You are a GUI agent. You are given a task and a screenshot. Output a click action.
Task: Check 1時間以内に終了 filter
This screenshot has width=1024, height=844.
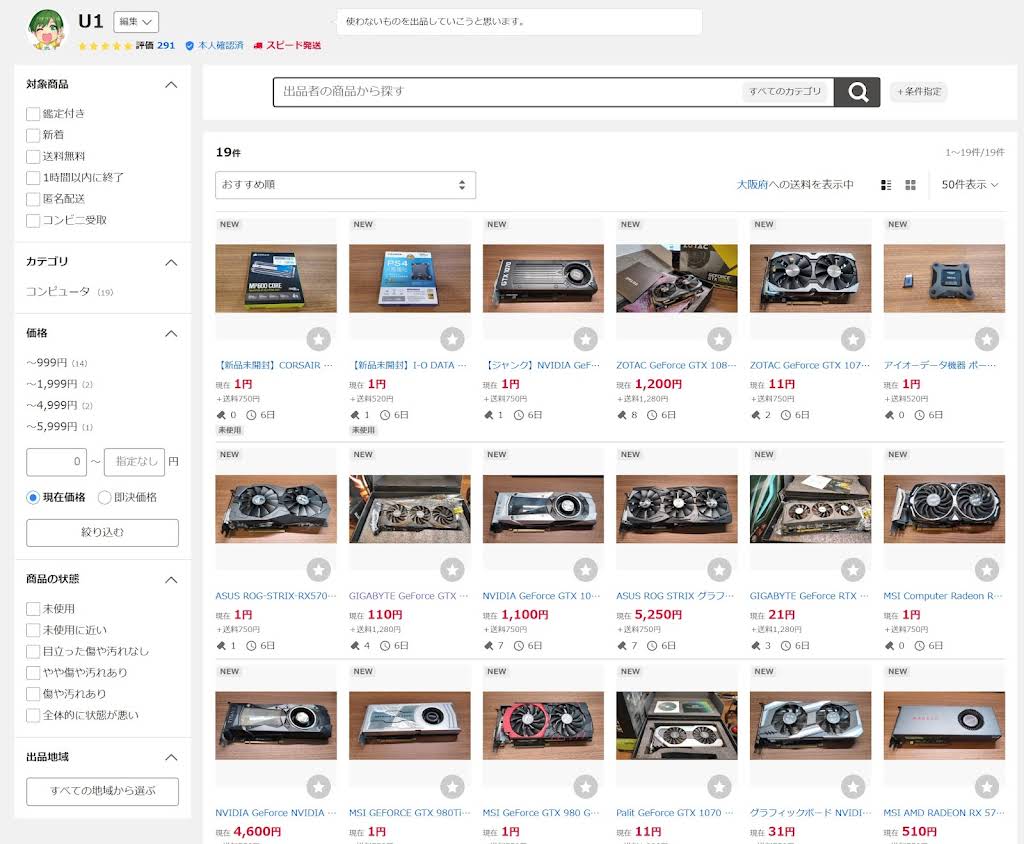pos(33,178)
